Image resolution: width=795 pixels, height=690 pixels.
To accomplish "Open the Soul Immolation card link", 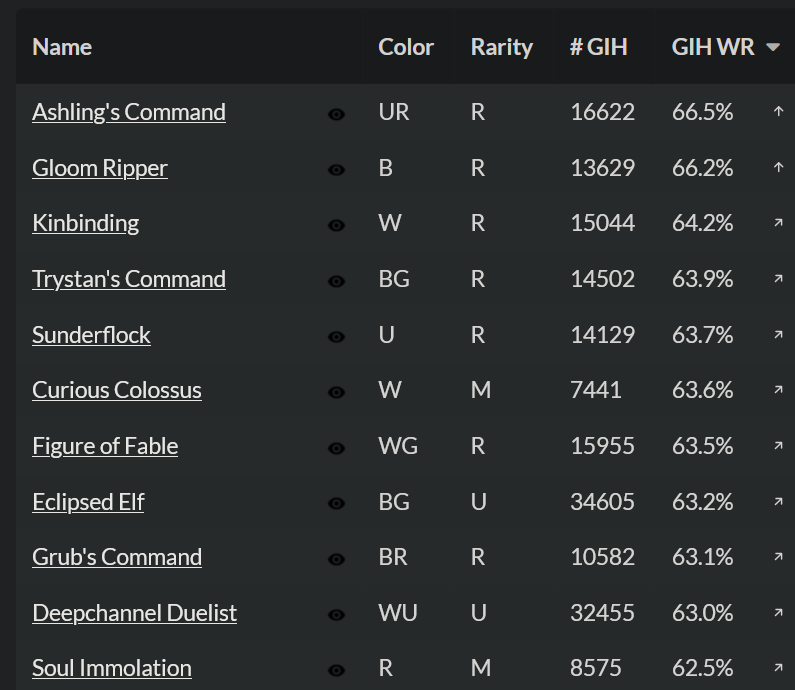I will coord(112,668).
